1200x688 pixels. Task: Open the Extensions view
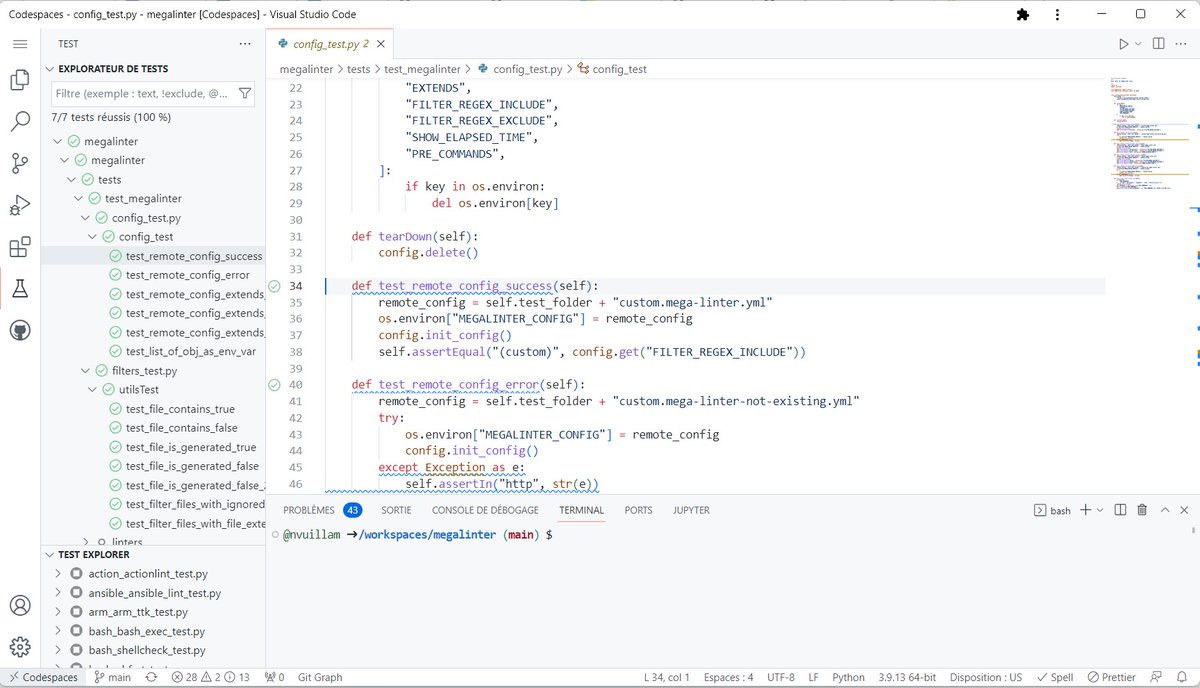(20, 247)
